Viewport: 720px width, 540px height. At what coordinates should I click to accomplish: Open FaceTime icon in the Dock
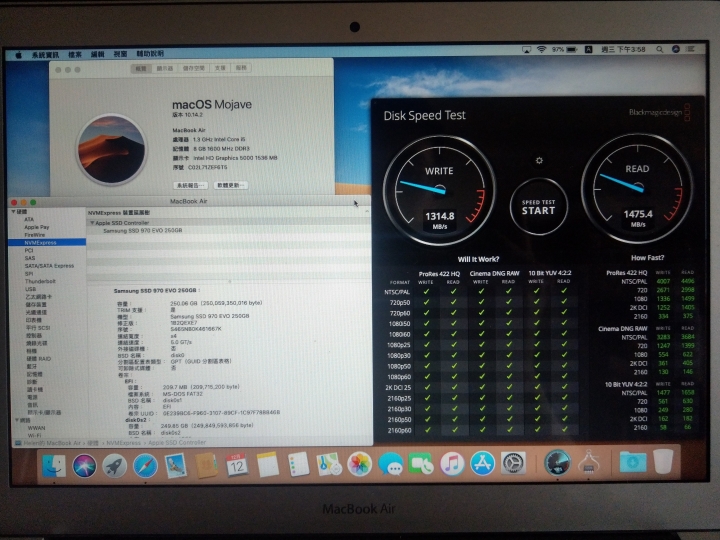(421, 464)
